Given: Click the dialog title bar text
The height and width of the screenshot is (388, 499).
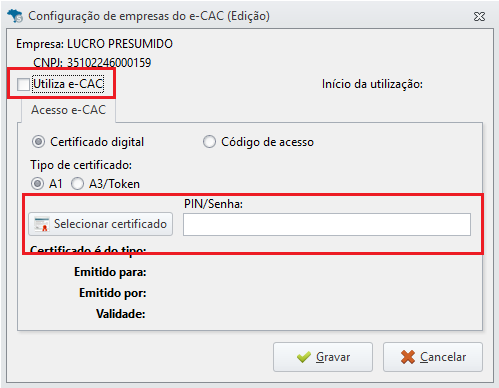Looking at the screenshot, I should click(149, 16).
